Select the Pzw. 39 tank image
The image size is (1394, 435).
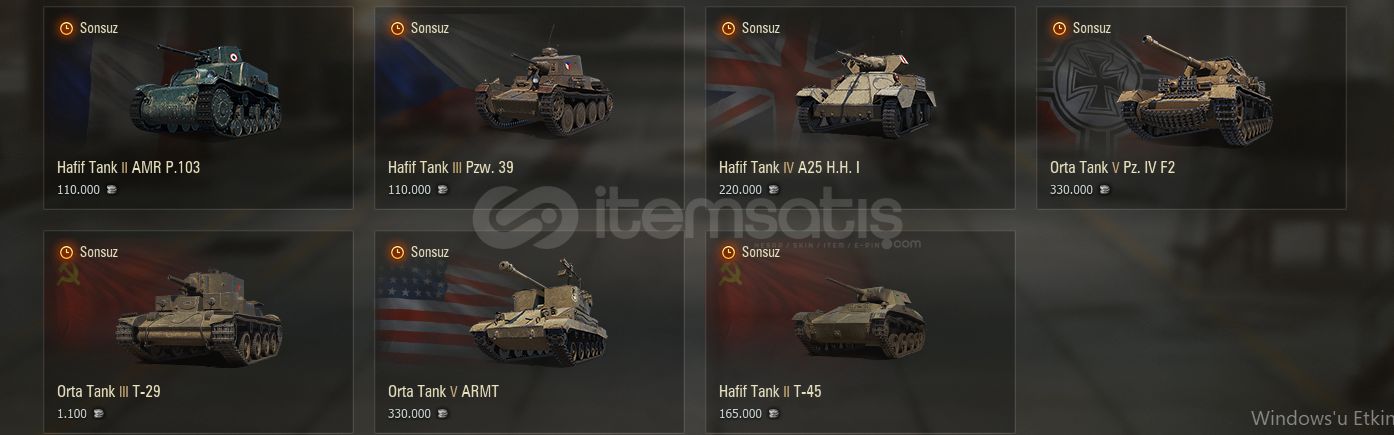point(543,92)
